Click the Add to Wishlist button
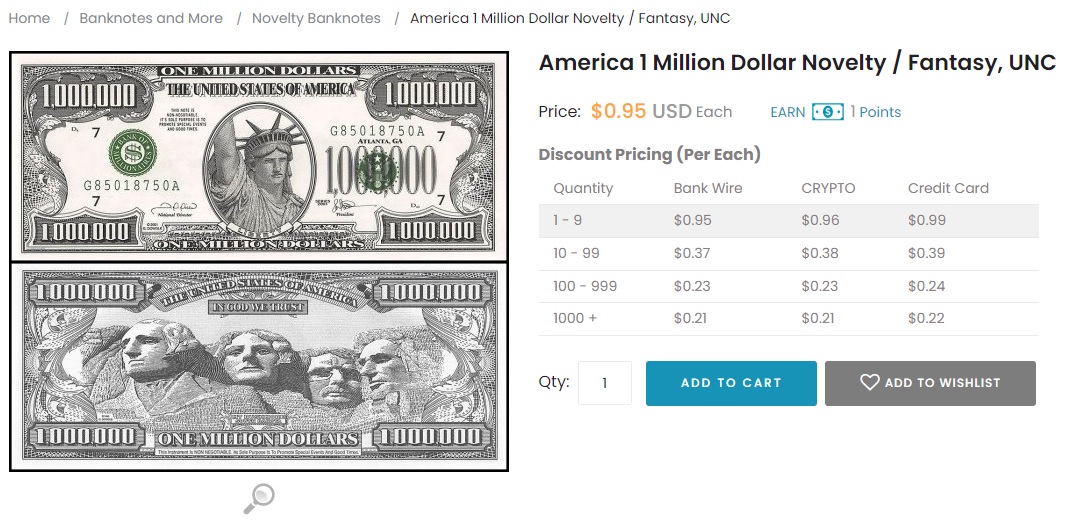 coord(929,383)
